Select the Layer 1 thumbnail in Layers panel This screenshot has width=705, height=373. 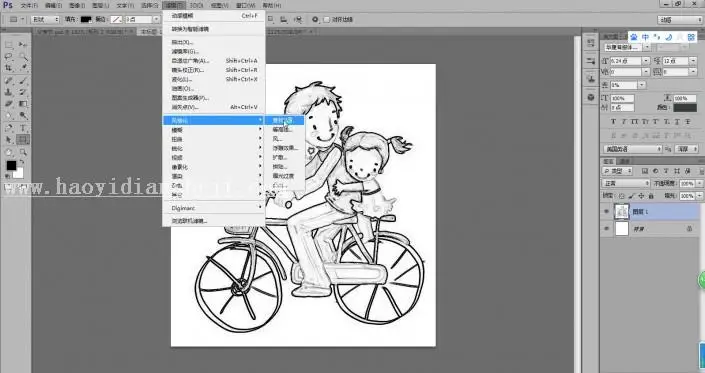621,211
